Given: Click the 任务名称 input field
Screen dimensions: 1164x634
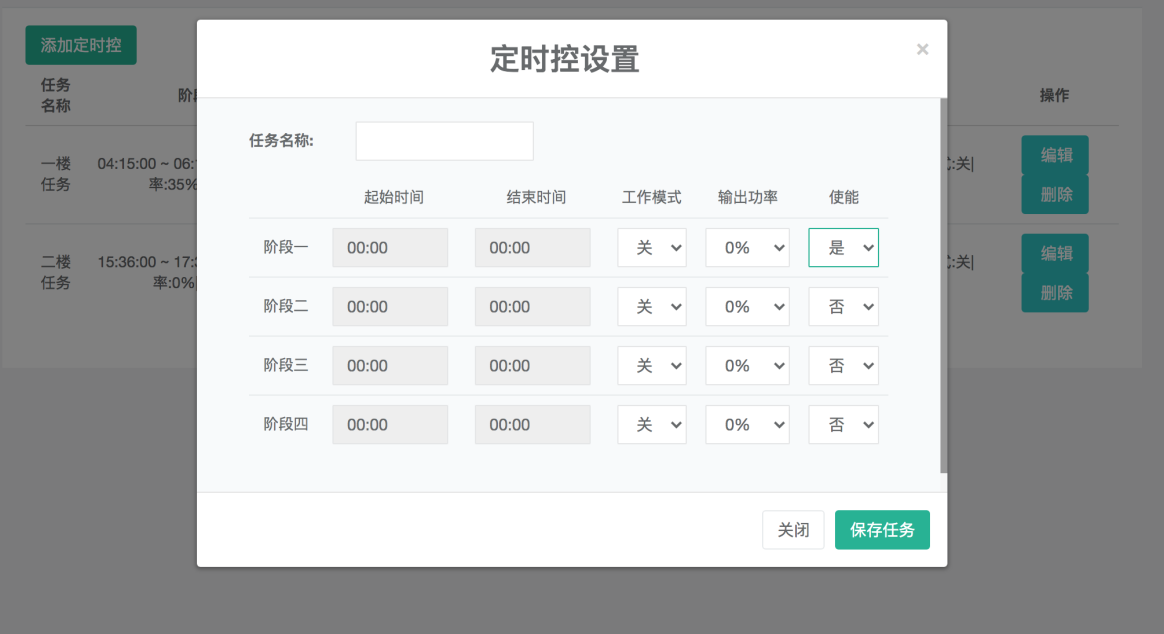Looking at the screenshot, I should pos(445,141).
